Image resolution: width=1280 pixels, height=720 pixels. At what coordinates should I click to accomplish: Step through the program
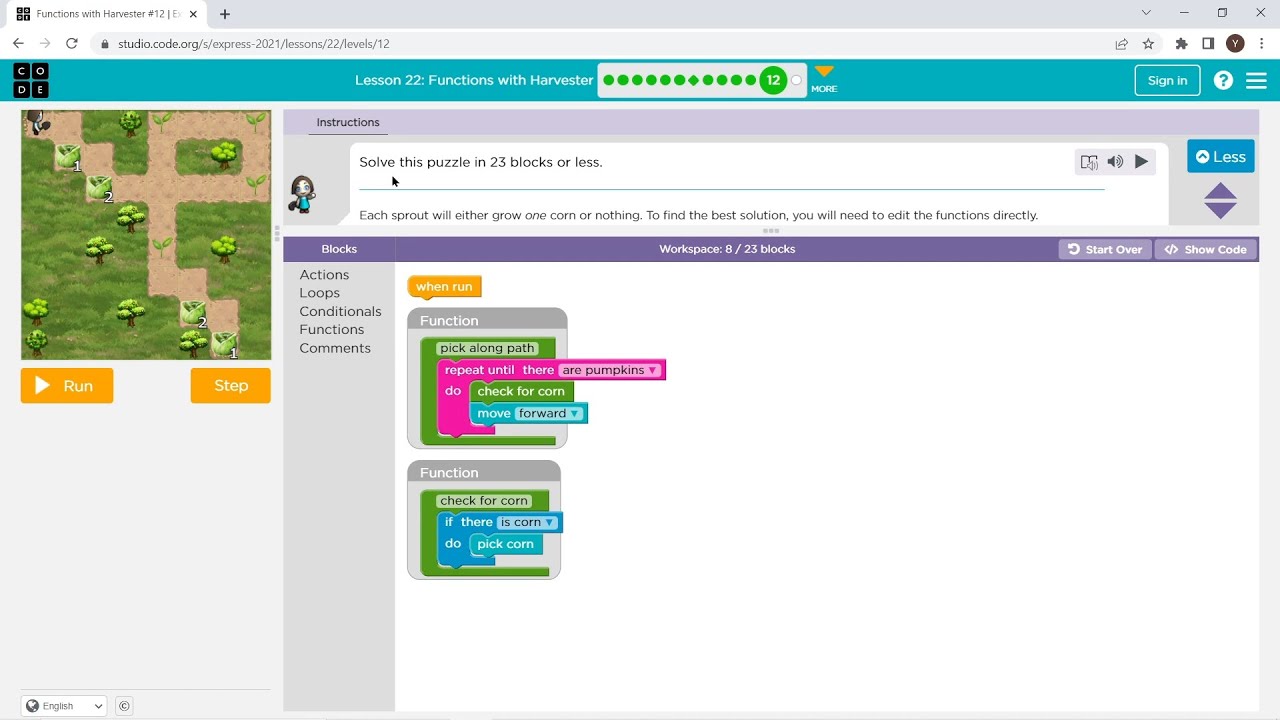[231, 386]
